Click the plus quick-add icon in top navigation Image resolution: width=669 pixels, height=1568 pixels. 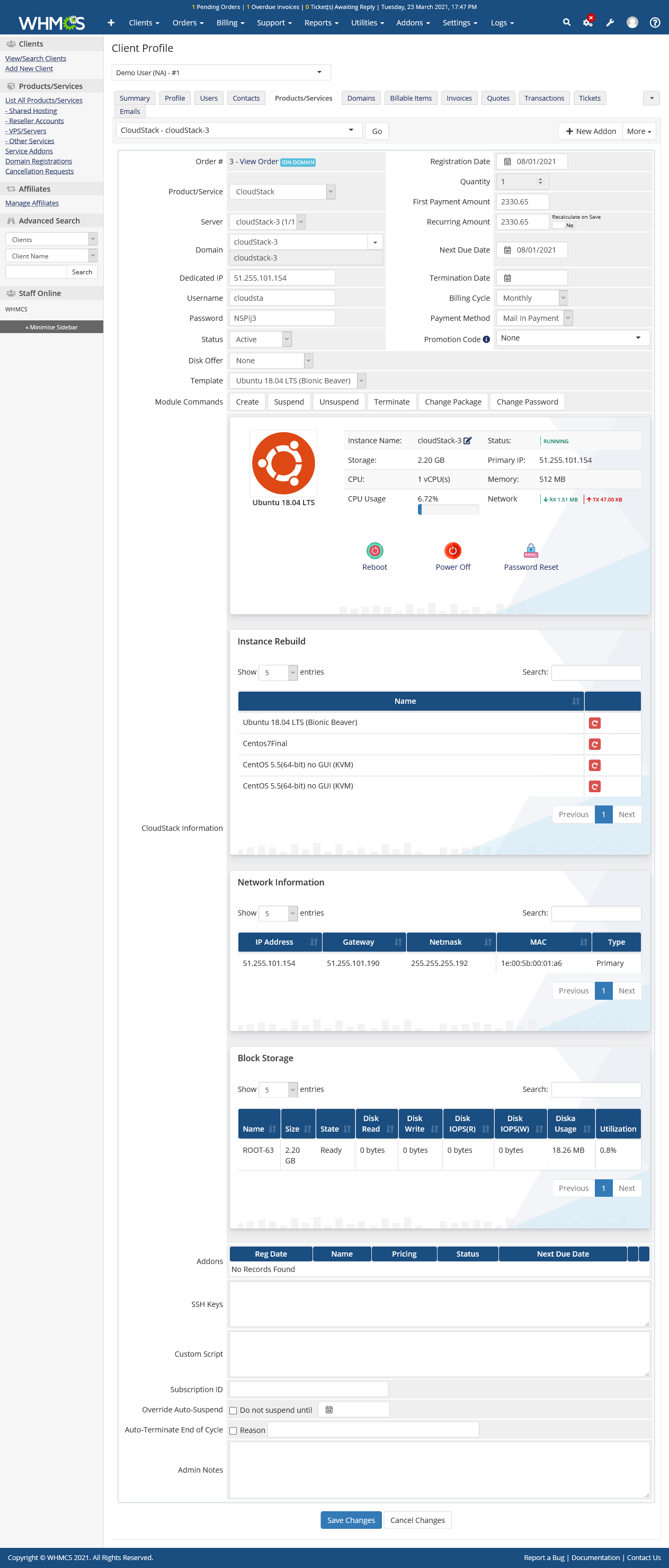[x=111, y=23]
